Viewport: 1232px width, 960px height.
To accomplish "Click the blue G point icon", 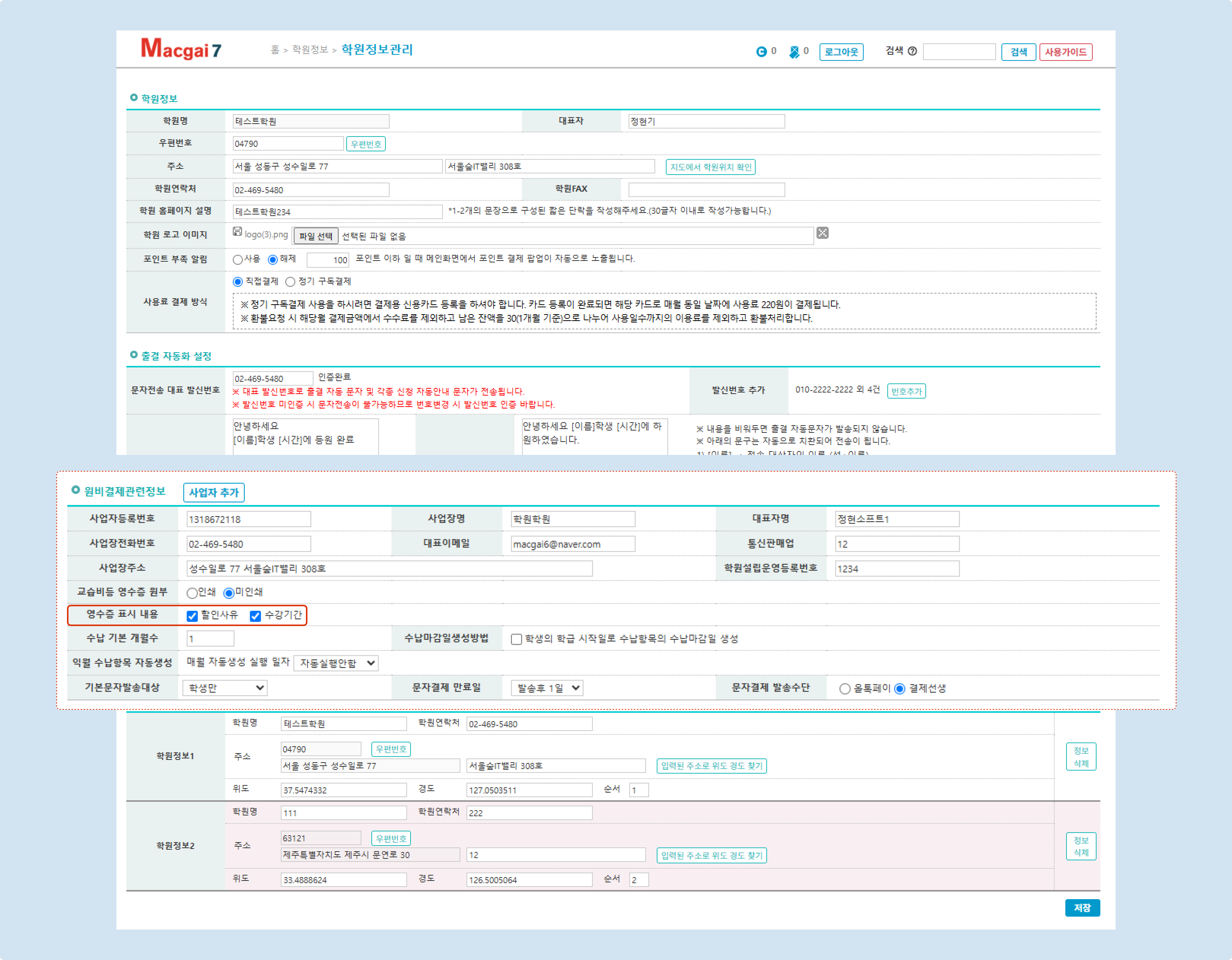I will coord(761,52).
